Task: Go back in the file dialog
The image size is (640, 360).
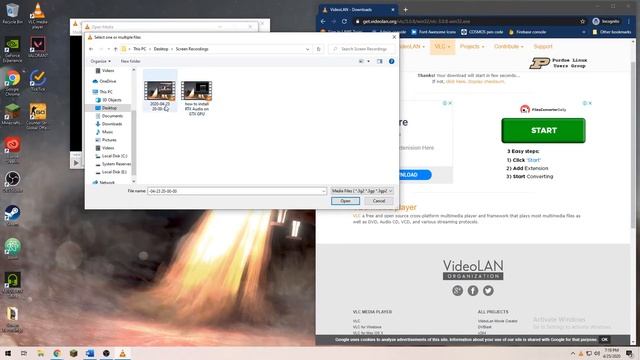Action: tap(91, 49)
